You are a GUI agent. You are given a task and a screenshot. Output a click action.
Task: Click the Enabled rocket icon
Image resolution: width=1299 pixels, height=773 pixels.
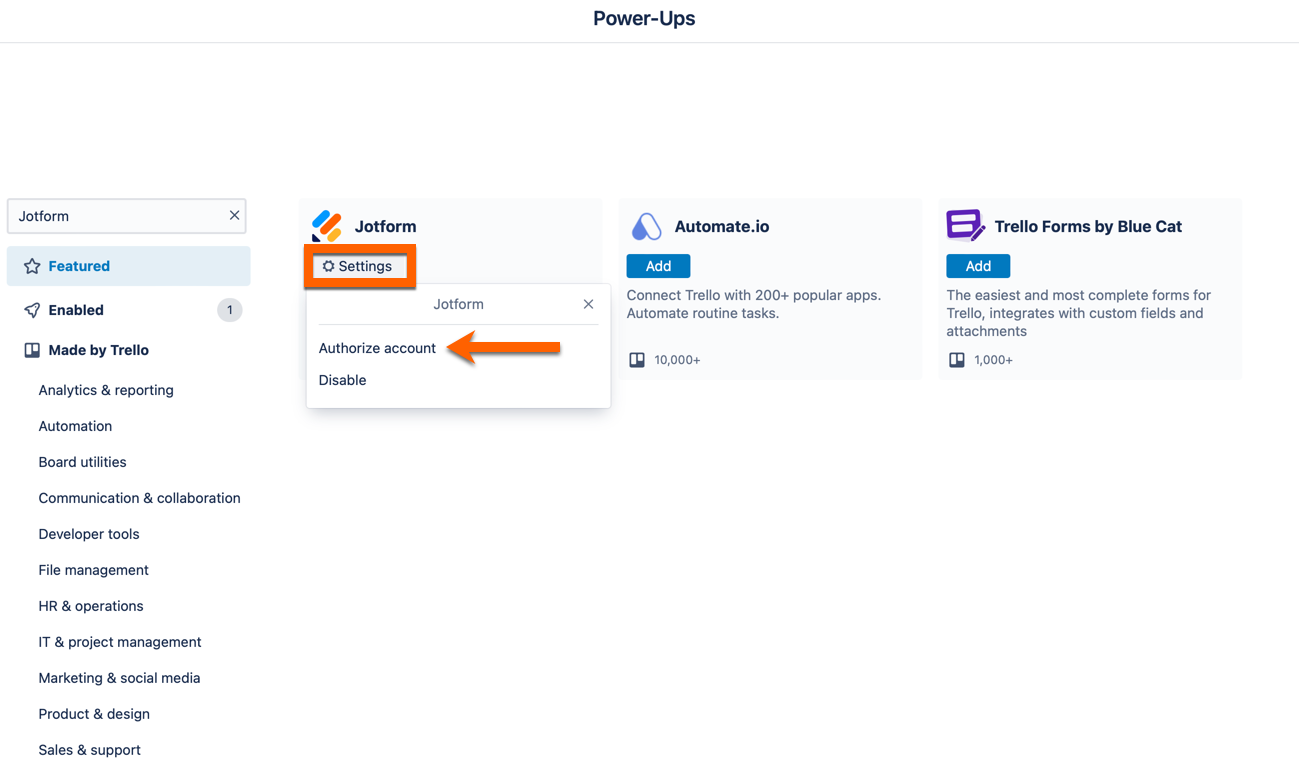[x=32, y=310]
